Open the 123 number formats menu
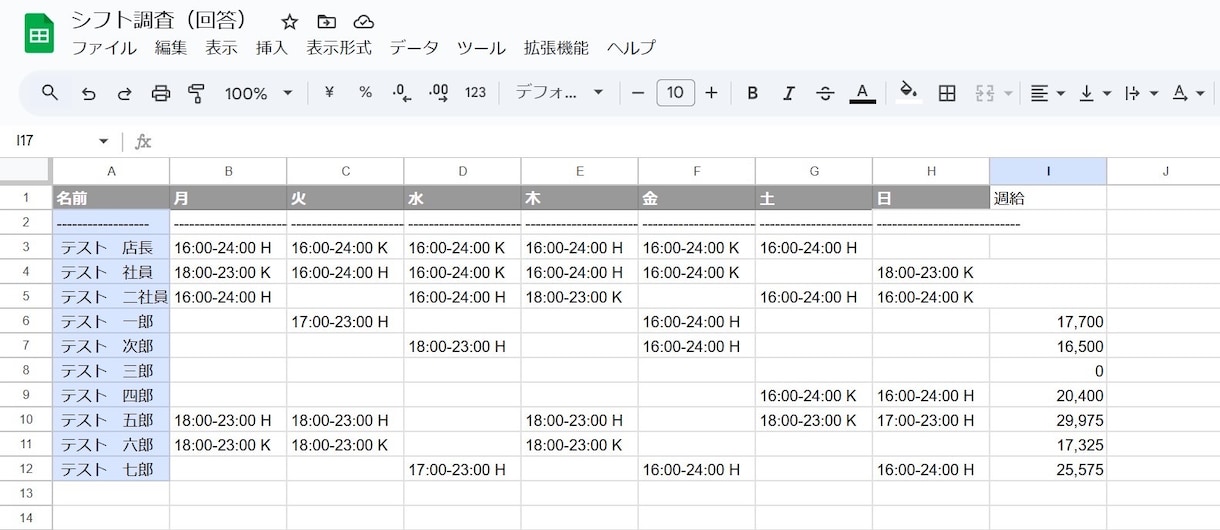1220x530 pixels. pos(475,93)
